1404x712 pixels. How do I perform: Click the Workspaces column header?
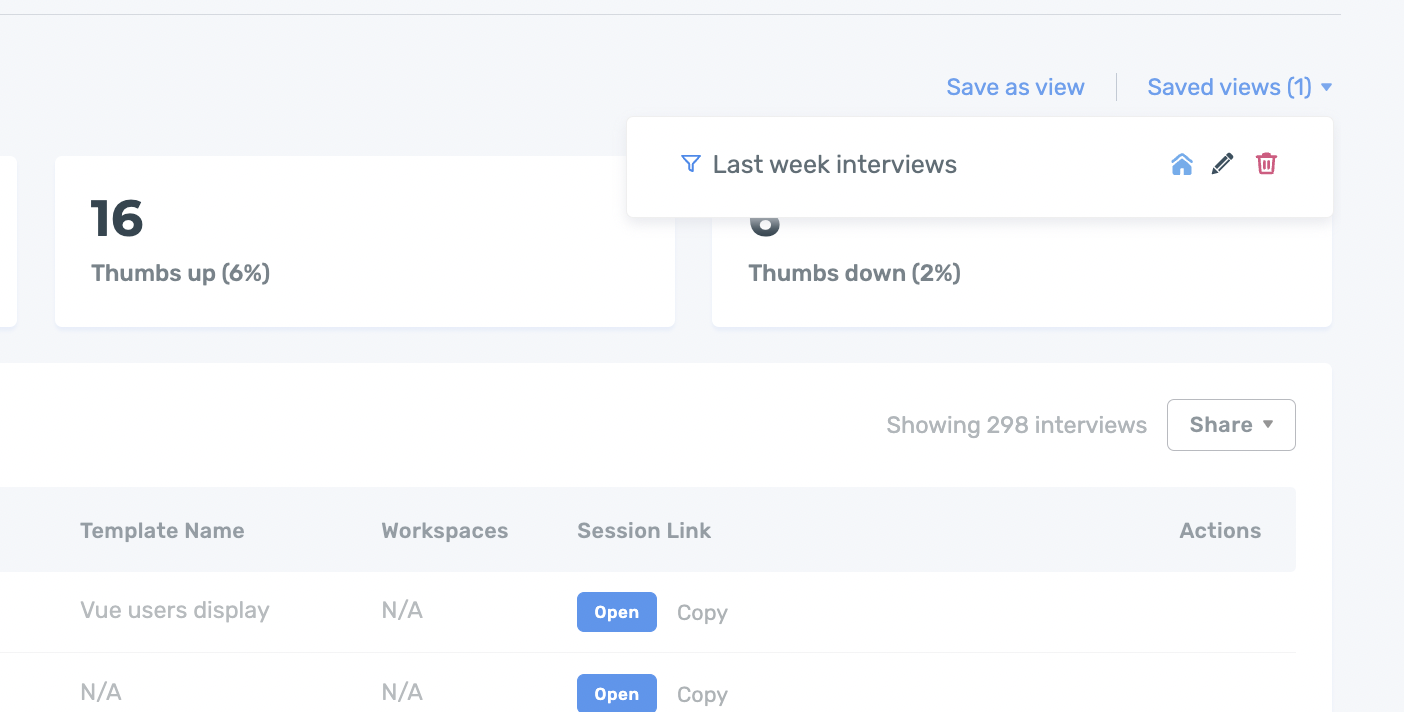click(445, 531)
